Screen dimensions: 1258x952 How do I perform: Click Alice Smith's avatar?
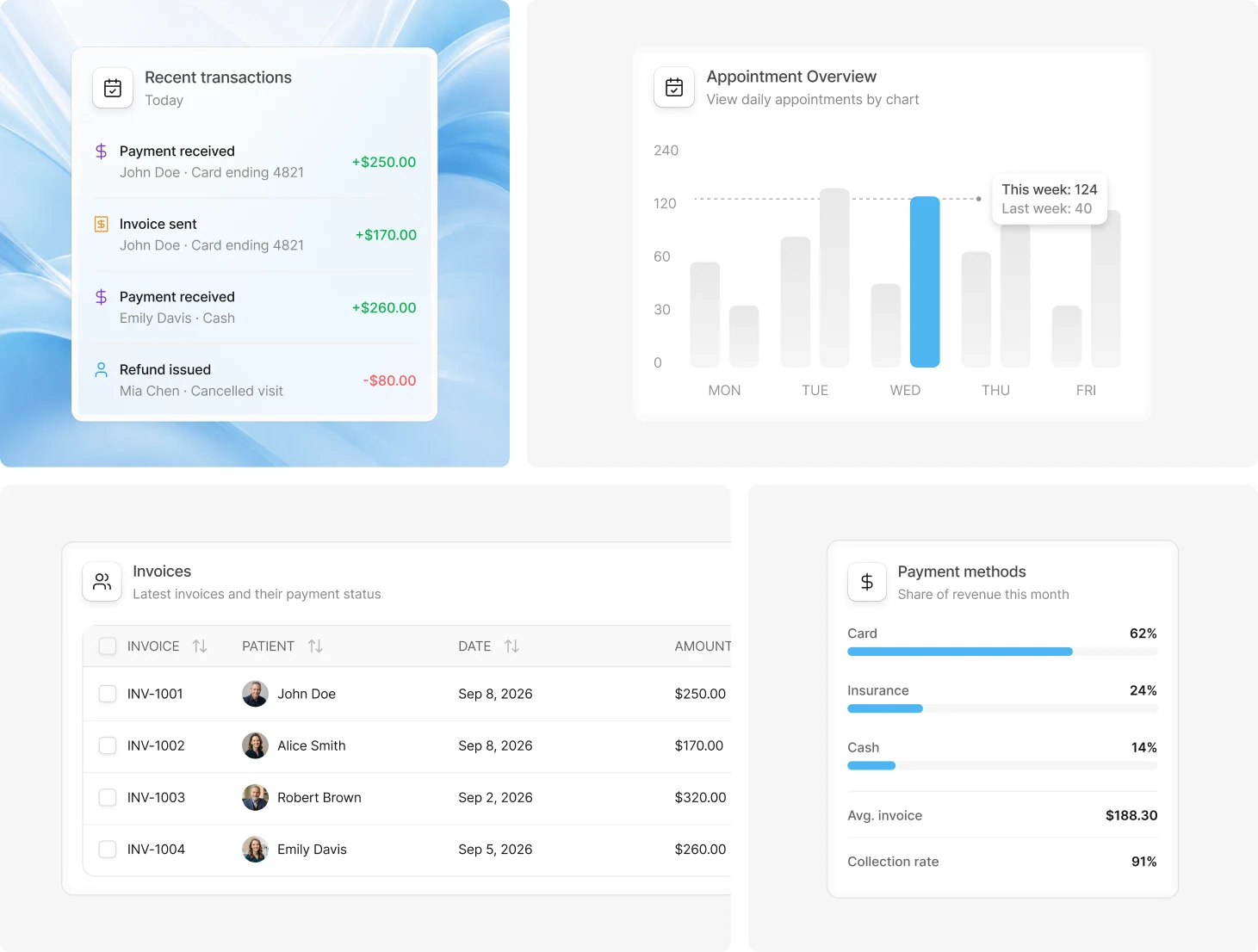[x=255, y=745]
